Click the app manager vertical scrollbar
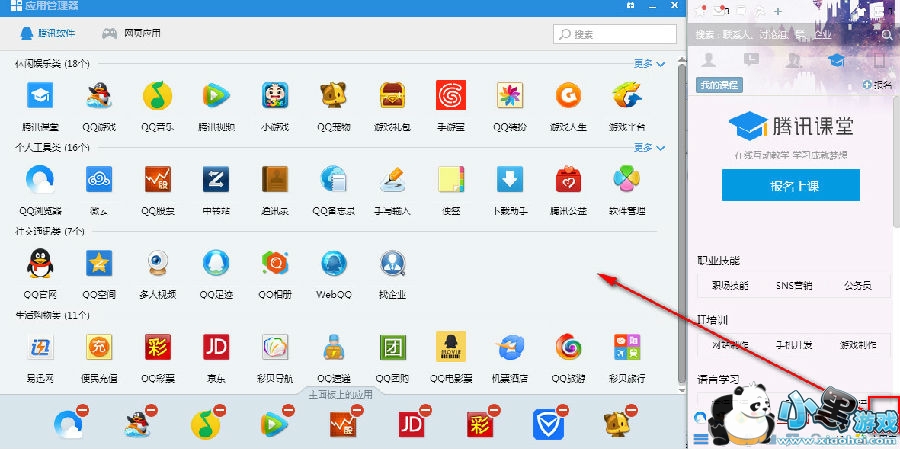Screen dimensions: 900x449 tap(681, 224)
